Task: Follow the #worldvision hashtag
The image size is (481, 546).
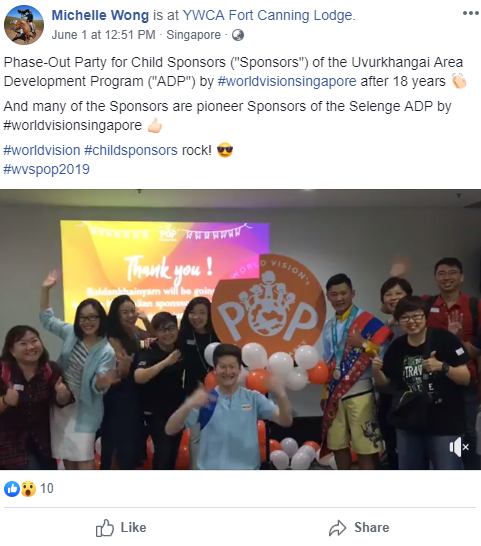Action: coord(42,150)
